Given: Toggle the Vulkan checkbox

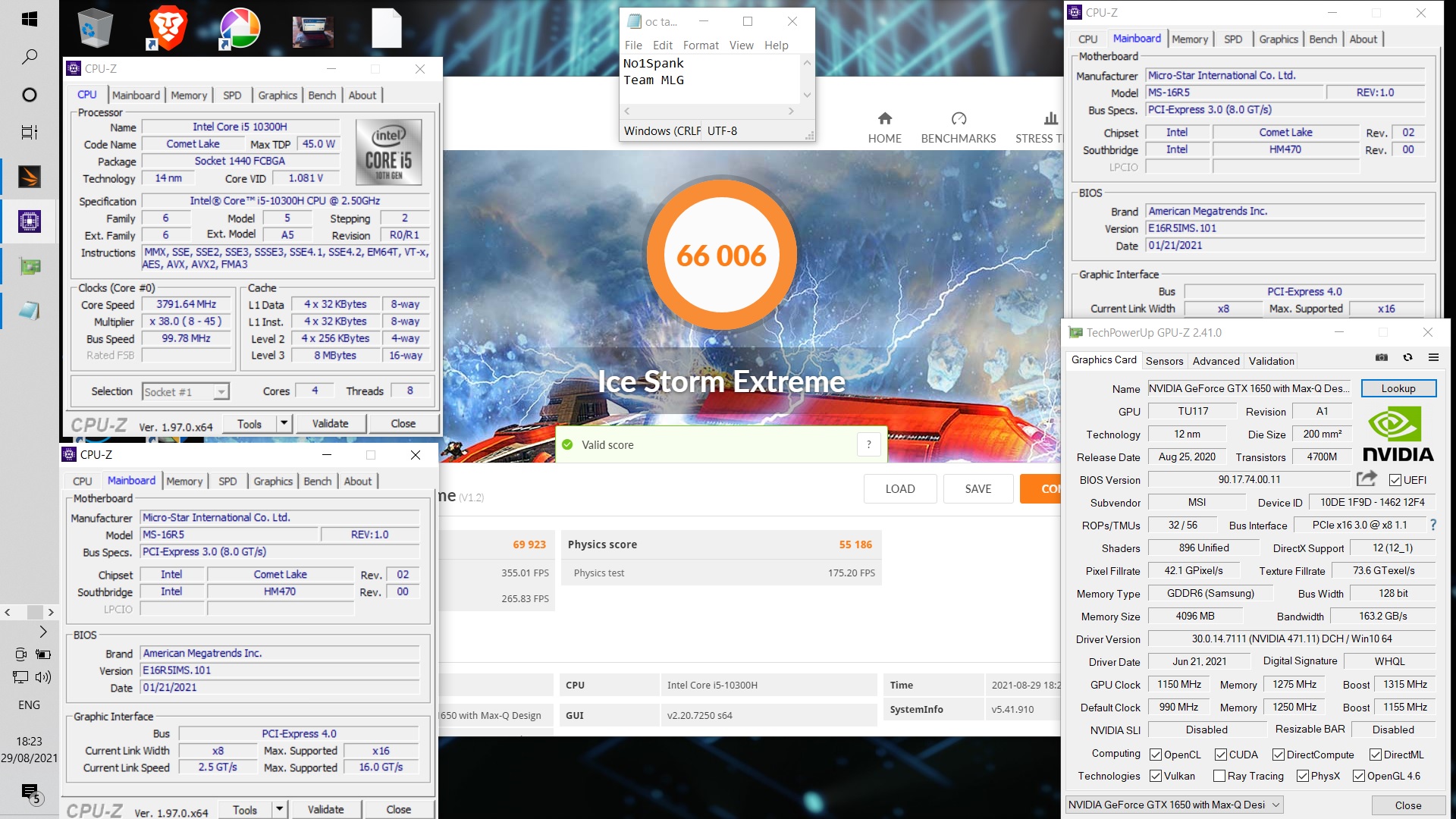Looking at the screenshot, I should 1156,776.
